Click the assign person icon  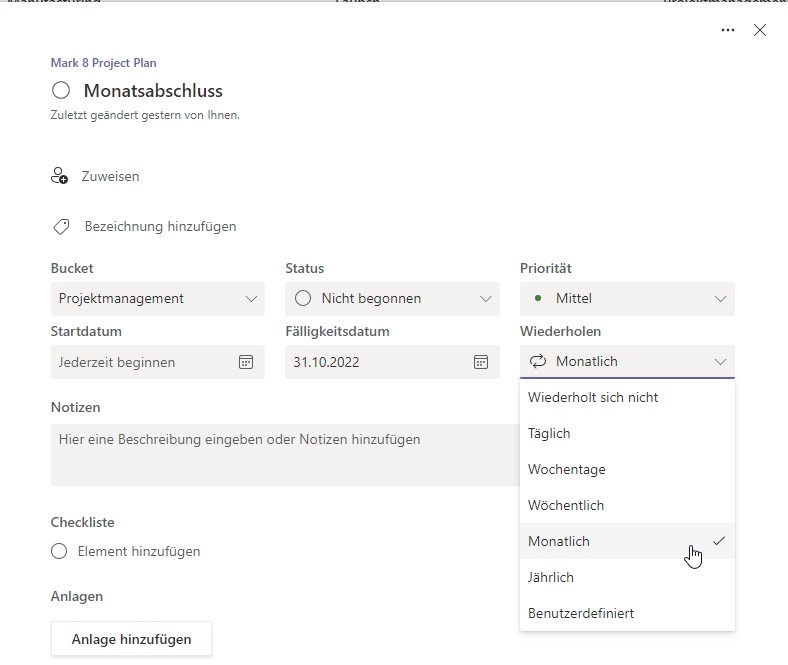tap(59, 176)
